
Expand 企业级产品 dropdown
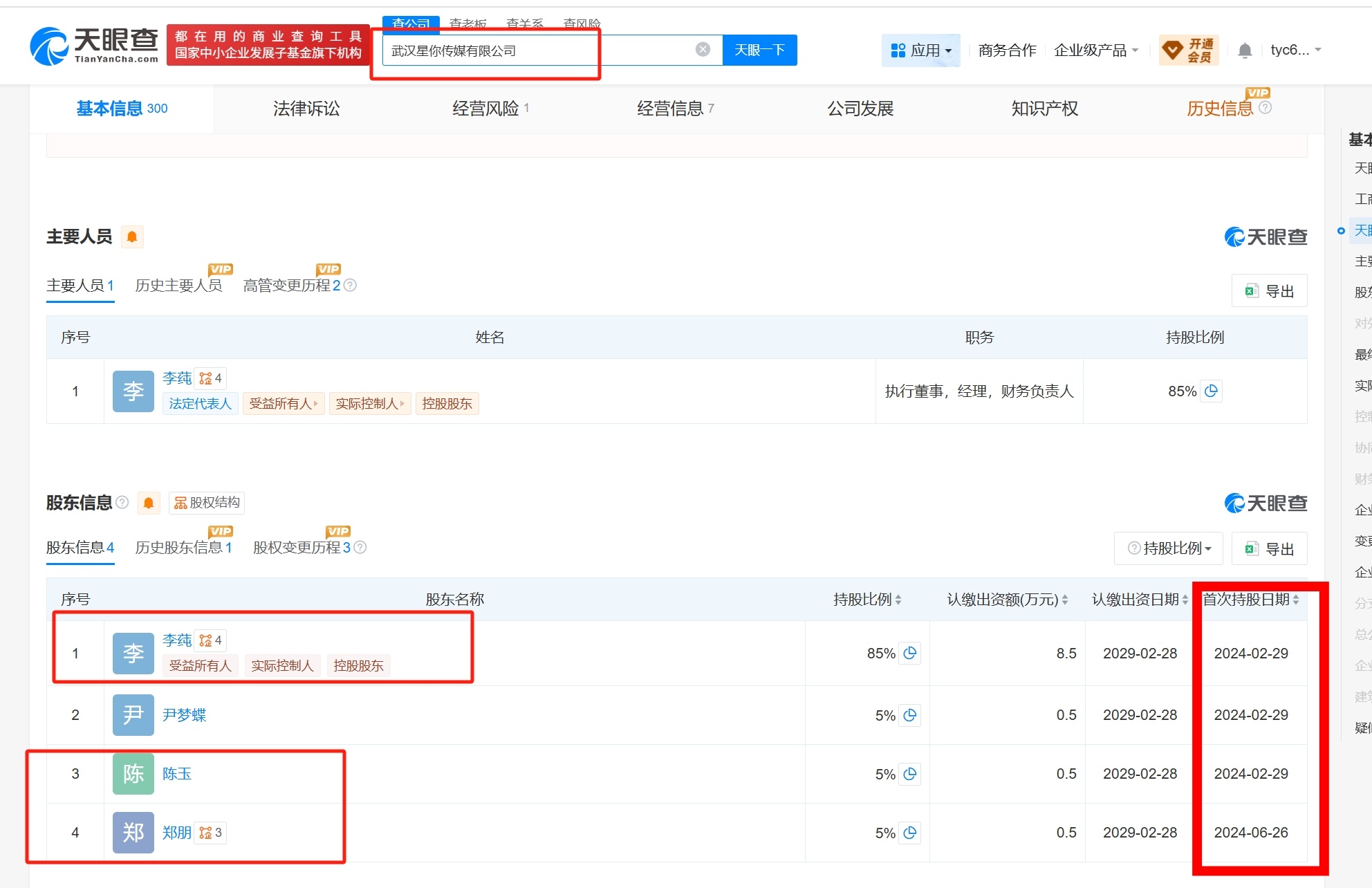click(1096, 50)
